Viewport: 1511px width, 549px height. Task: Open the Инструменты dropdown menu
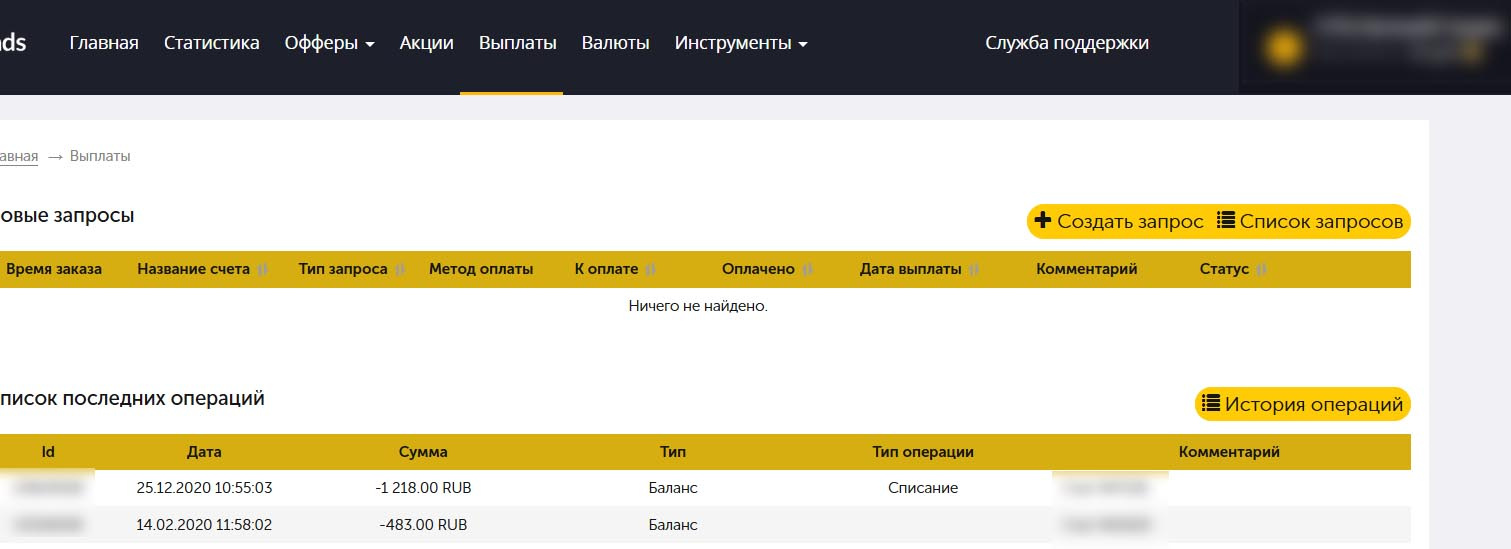point(740,43)
